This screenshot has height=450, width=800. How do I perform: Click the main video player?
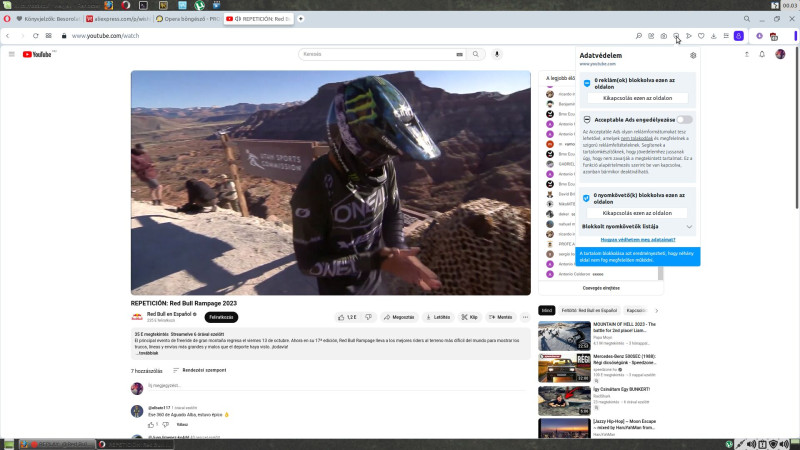[331, 183]
